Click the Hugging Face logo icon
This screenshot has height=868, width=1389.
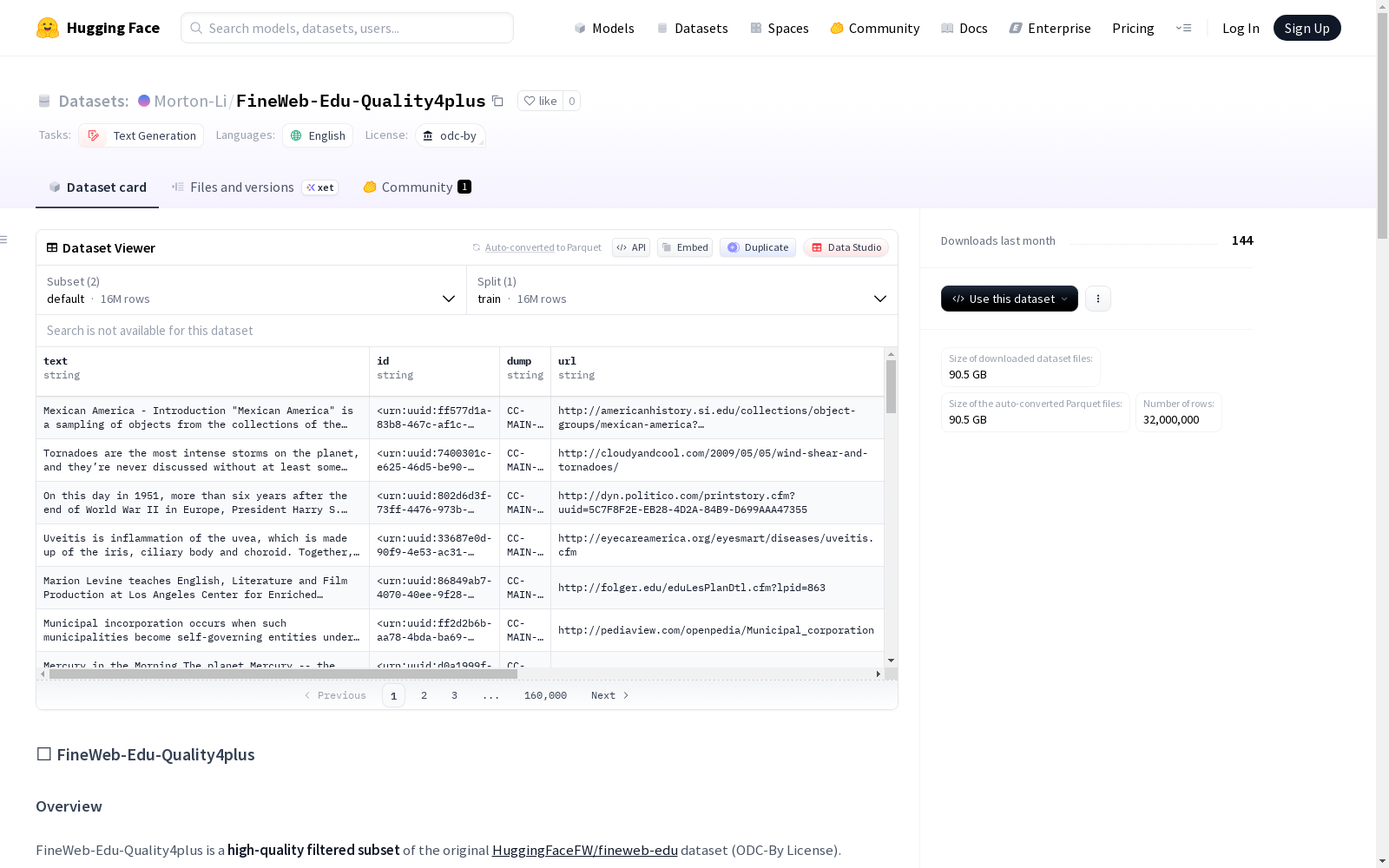pos(48,28)
